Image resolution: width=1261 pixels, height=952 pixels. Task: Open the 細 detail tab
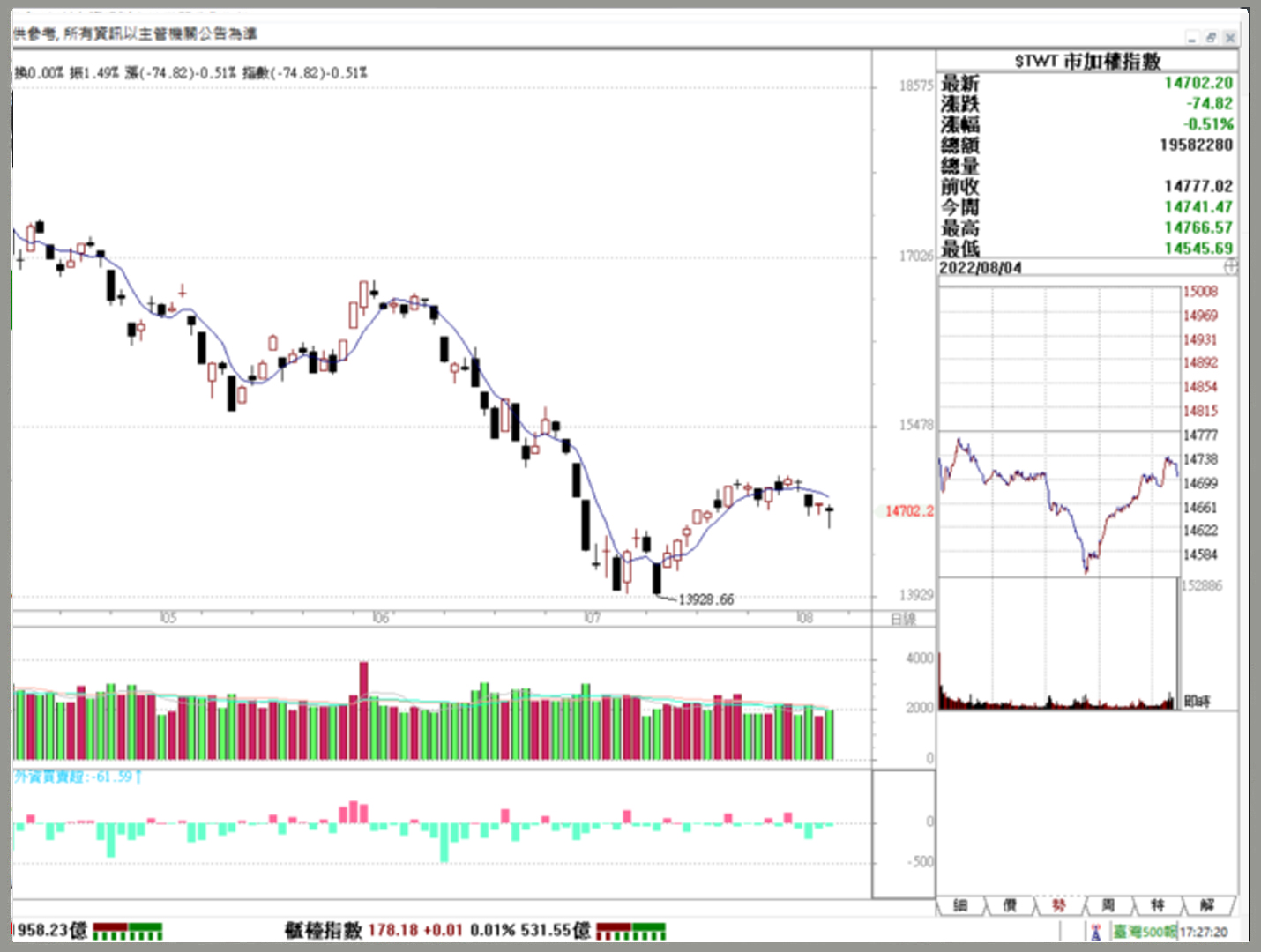(960, 905)
